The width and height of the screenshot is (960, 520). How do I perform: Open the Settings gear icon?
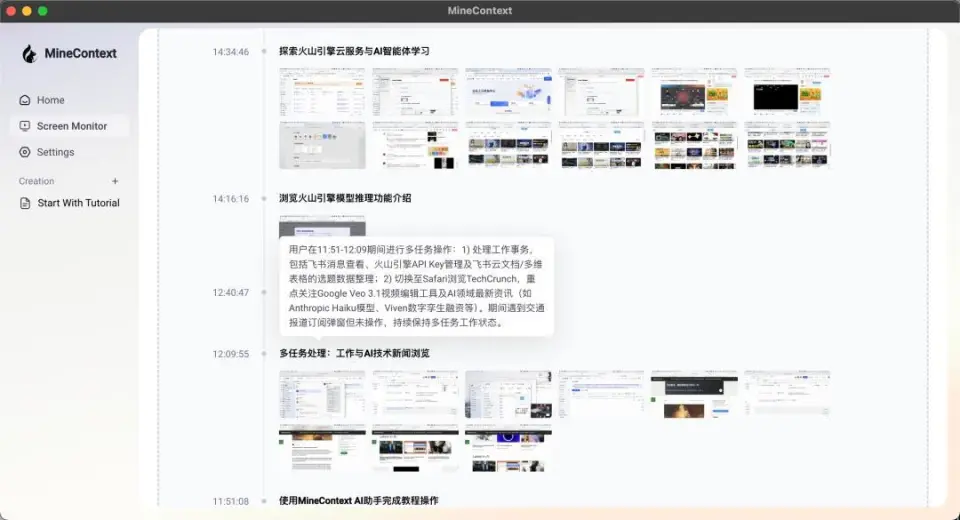(25, 152)
